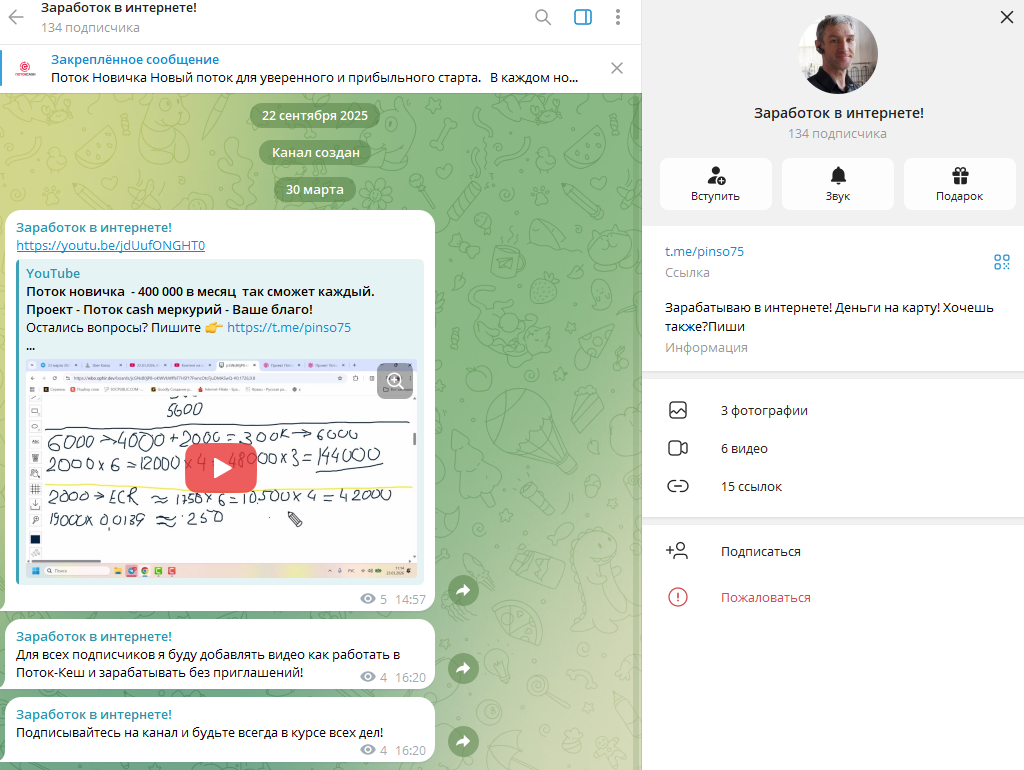This screenshot has height=770, width=1024.
Task: Dismiss the pinned message banner
Action: (617, 68)
